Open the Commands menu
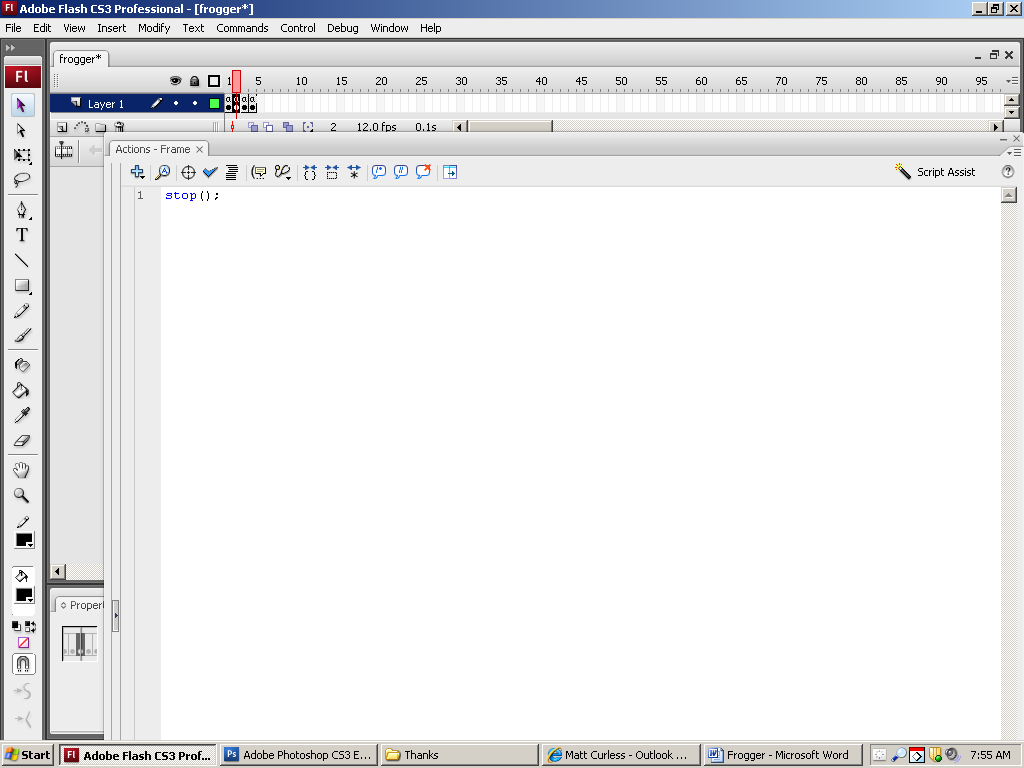1024x768 pixels. [x=242, y=28]
